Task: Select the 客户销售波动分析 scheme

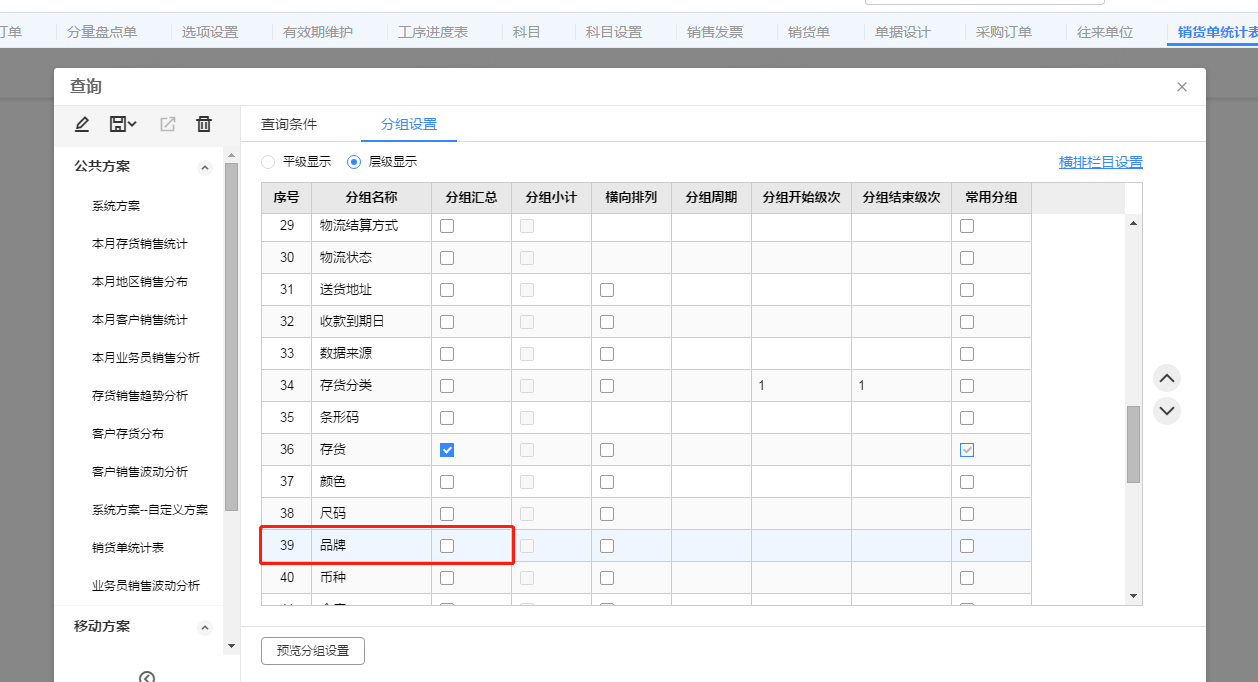Action: [x=140, y=472]
